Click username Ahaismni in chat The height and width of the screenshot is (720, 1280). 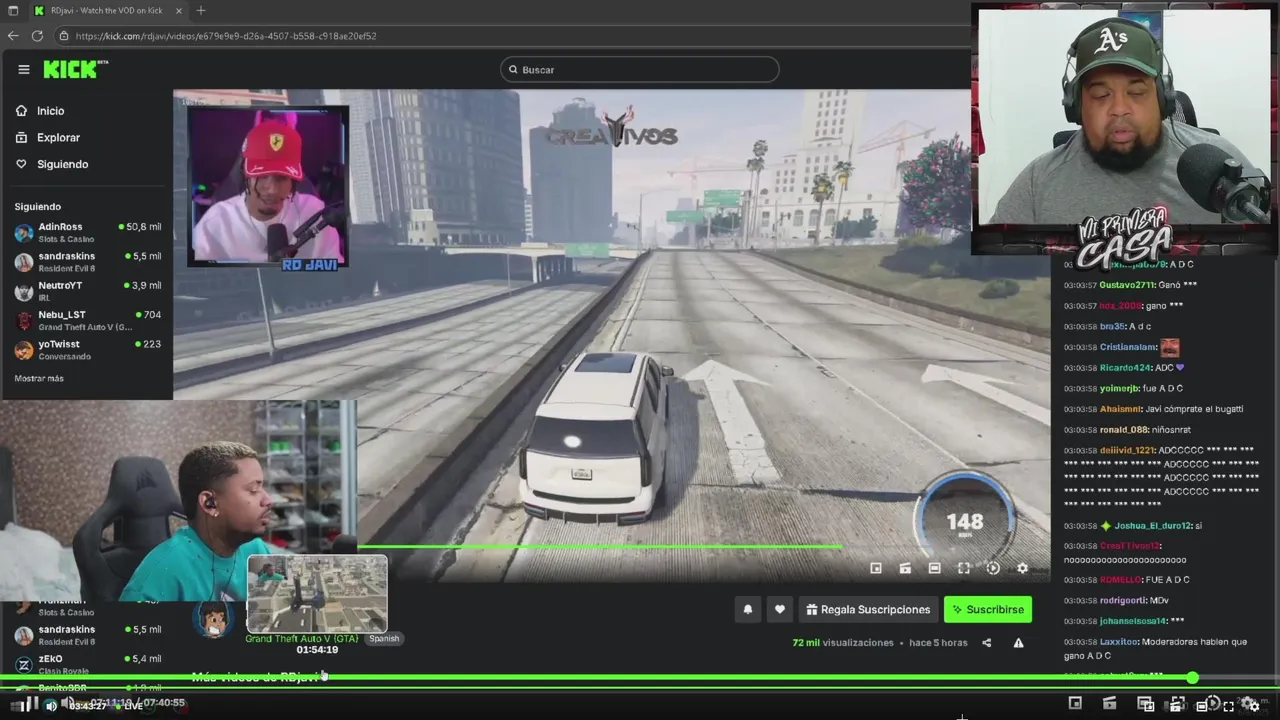1120,409
